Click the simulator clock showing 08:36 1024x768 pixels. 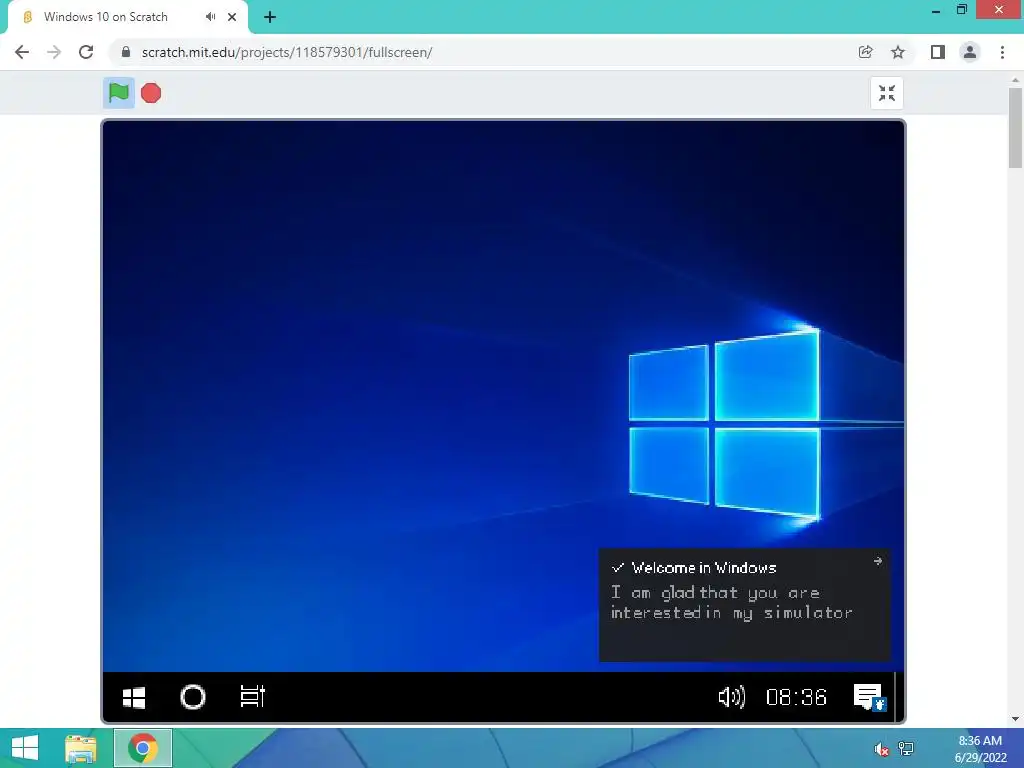796,697
